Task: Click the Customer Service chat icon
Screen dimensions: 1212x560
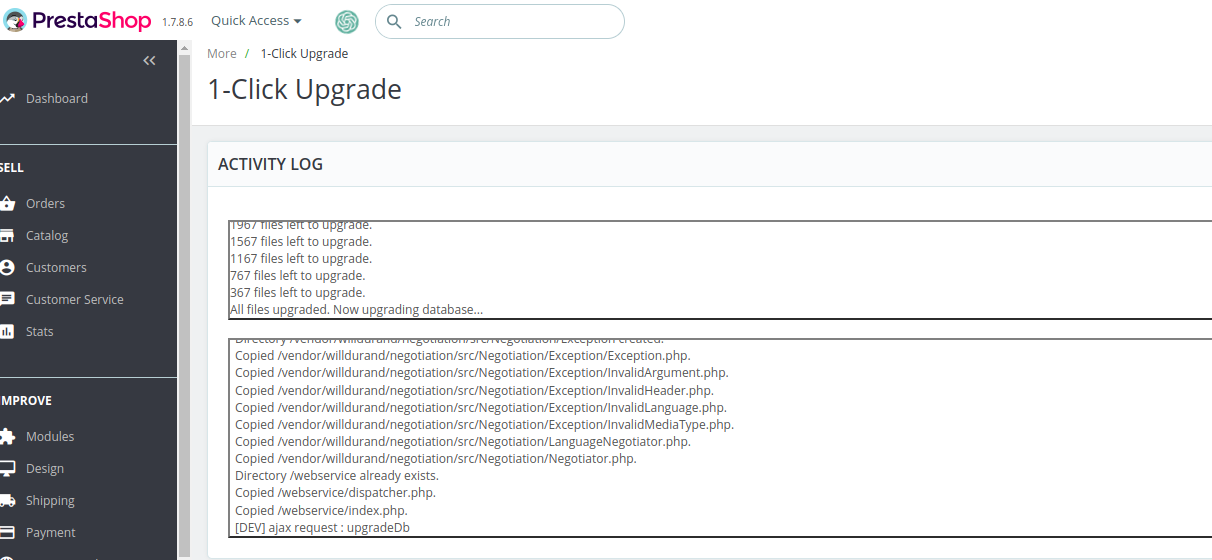Action: tap(7, 299)
